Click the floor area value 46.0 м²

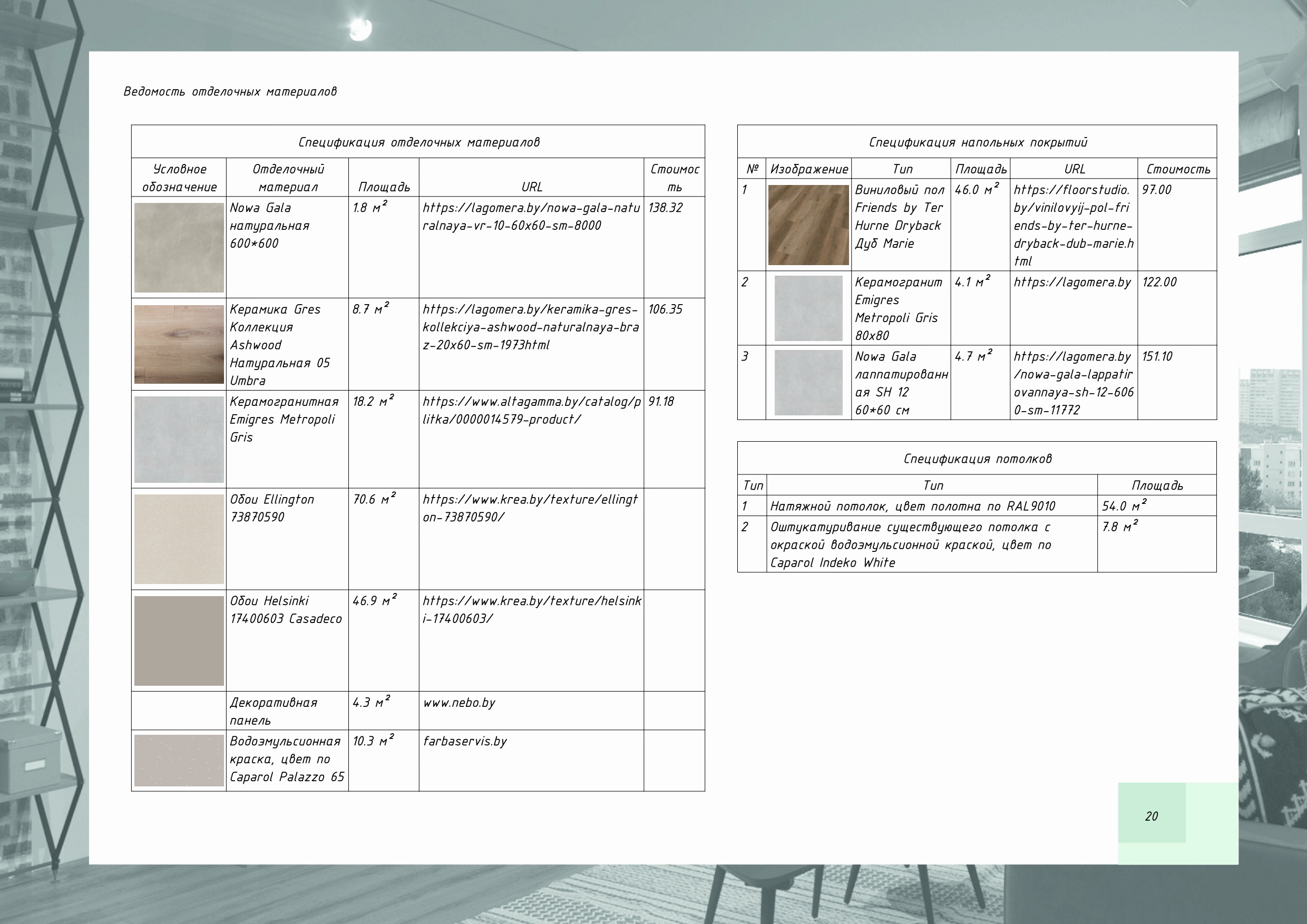coord(977,189)
